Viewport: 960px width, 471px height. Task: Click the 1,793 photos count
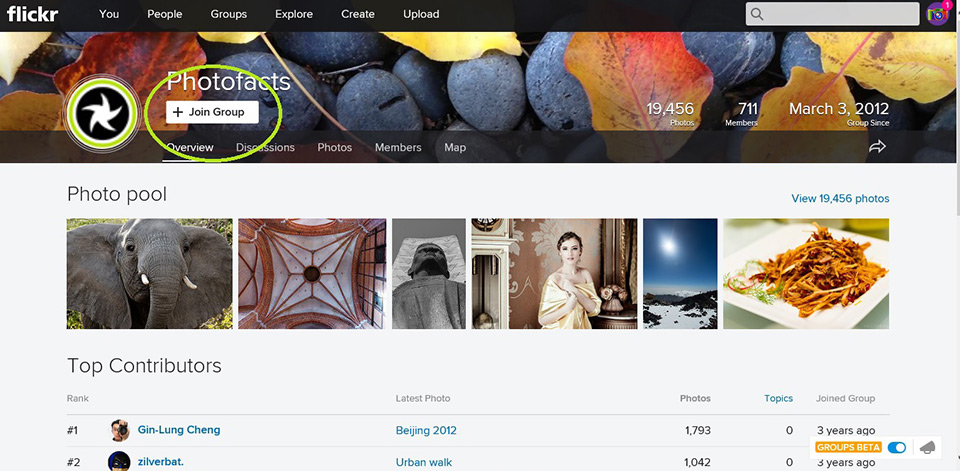[697, 431]
